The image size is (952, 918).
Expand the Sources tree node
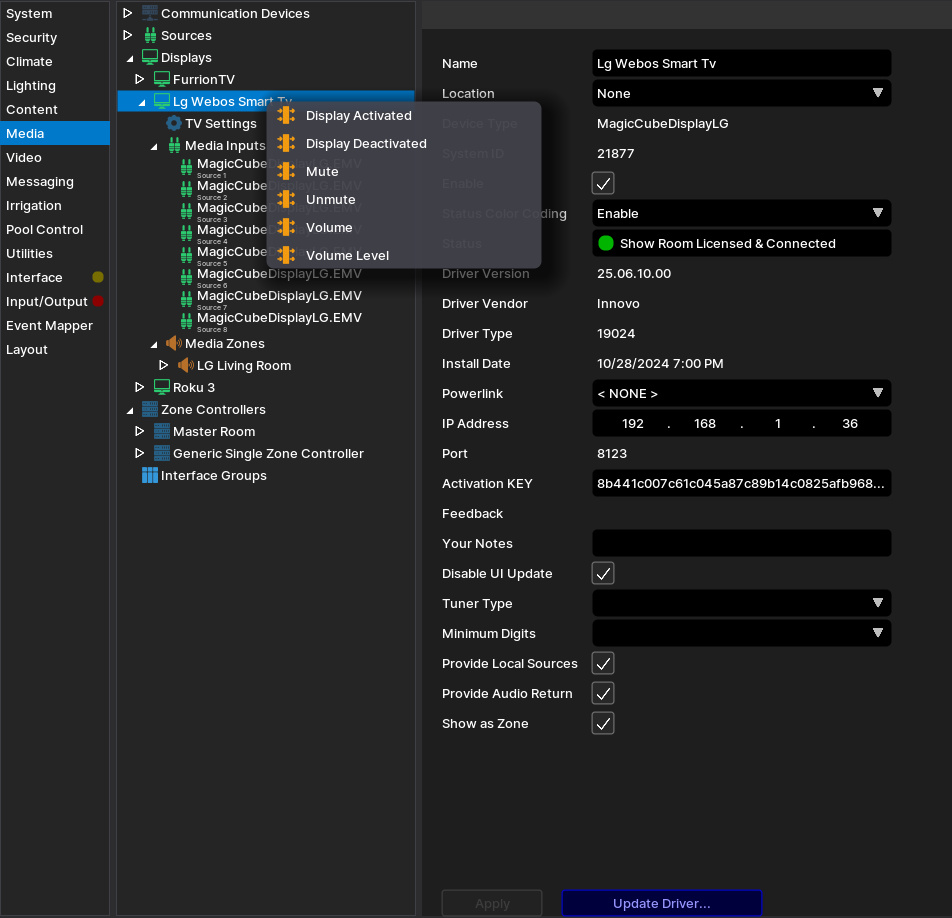(128, 35)
